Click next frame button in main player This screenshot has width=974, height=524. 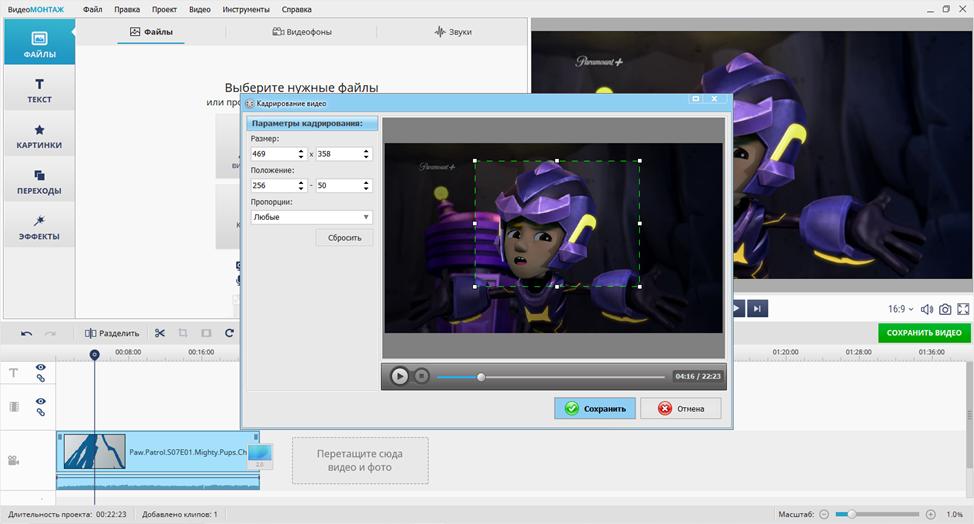point(757,309)
